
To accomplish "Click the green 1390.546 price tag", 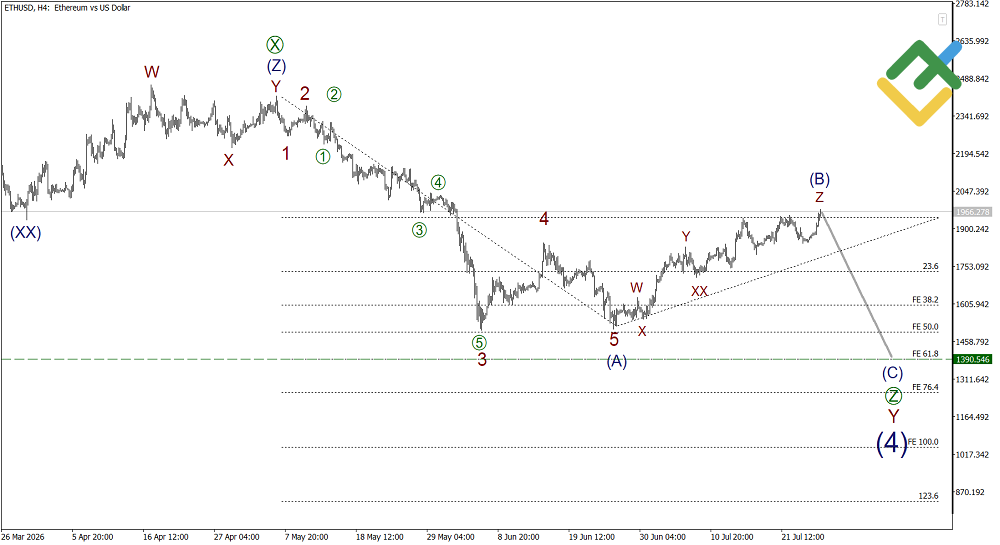I will (x=973, y=360).
